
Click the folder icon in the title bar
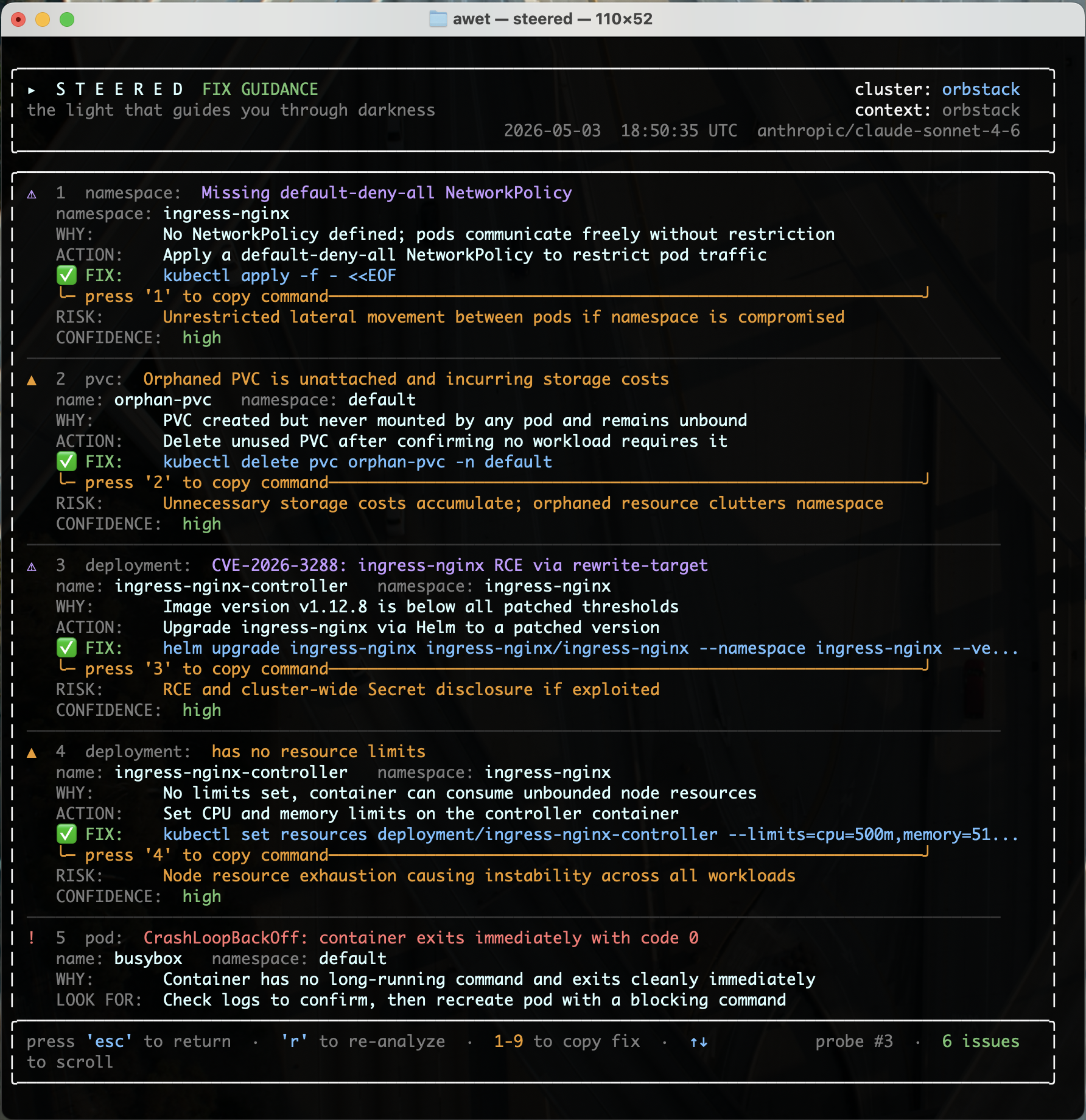(438, 19)
